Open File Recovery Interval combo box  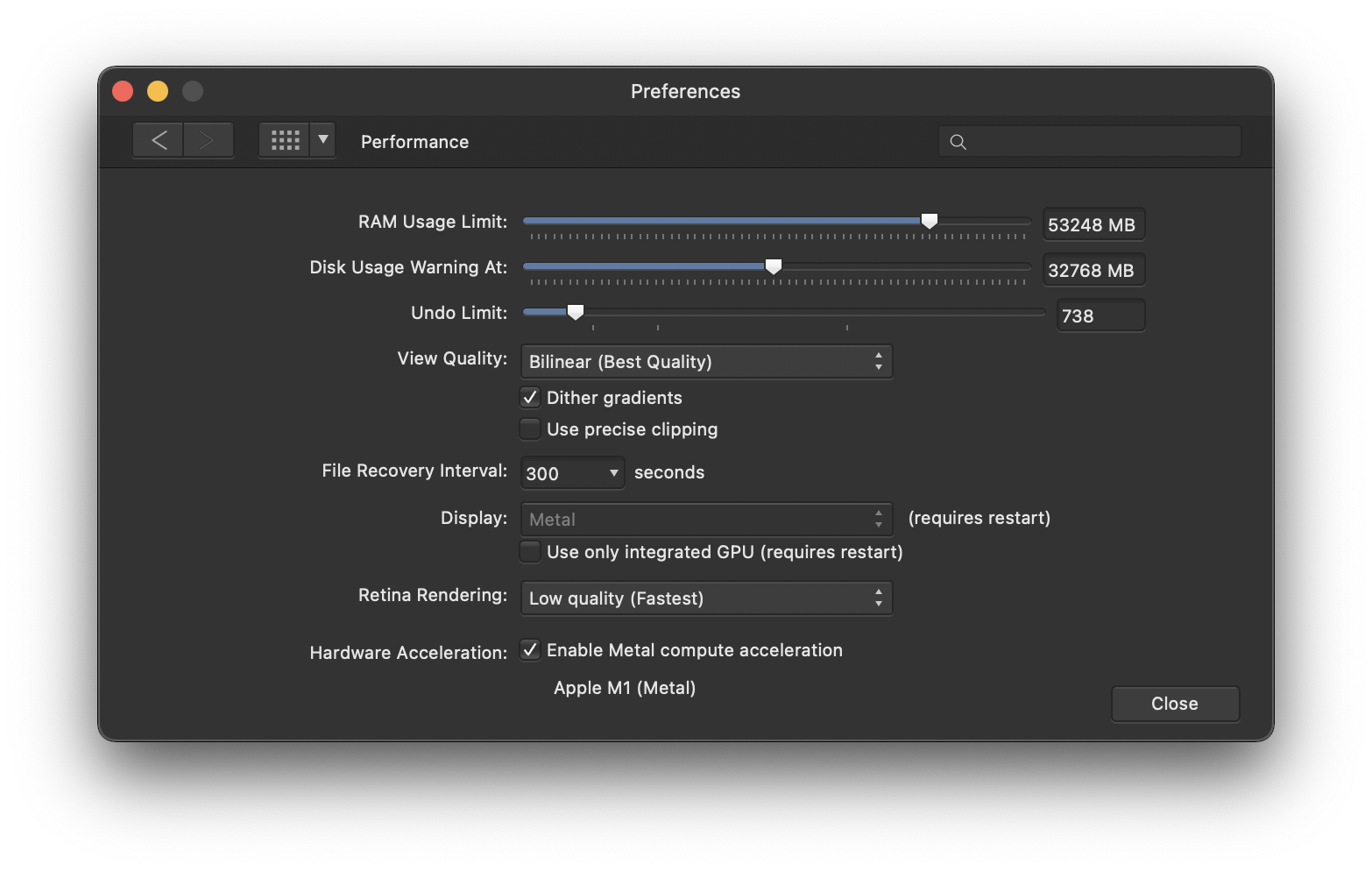coord(572,473)
